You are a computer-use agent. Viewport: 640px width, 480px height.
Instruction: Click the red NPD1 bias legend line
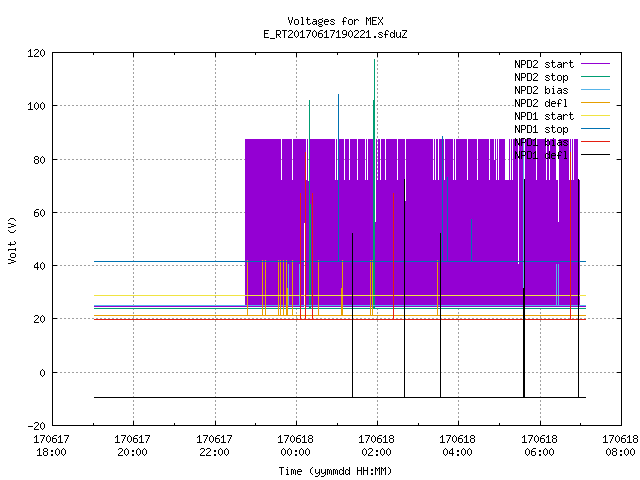[x=595, y=142]
